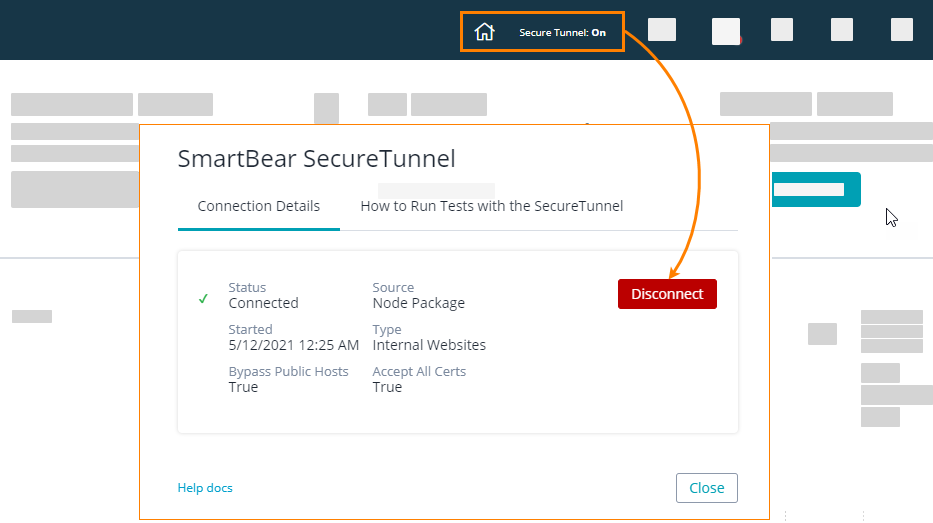
Task: Click the Accept All Certs label
Action: (x=419, y=371)
